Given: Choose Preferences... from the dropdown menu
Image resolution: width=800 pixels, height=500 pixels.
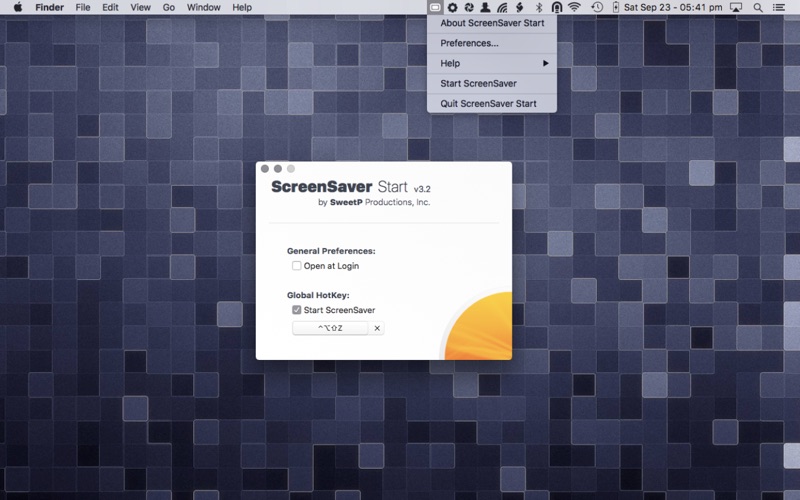Looking at the screenshot, I should [x=470, y=43].
